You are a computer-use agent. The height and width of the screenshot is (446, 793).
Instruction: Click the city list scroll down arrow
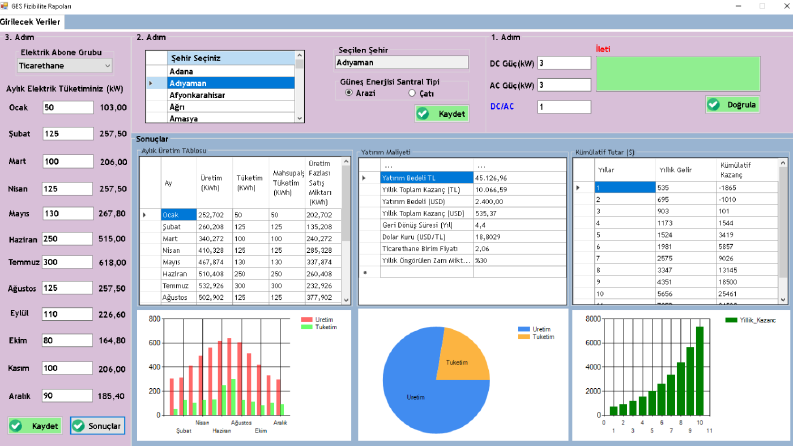pos(299,118)
